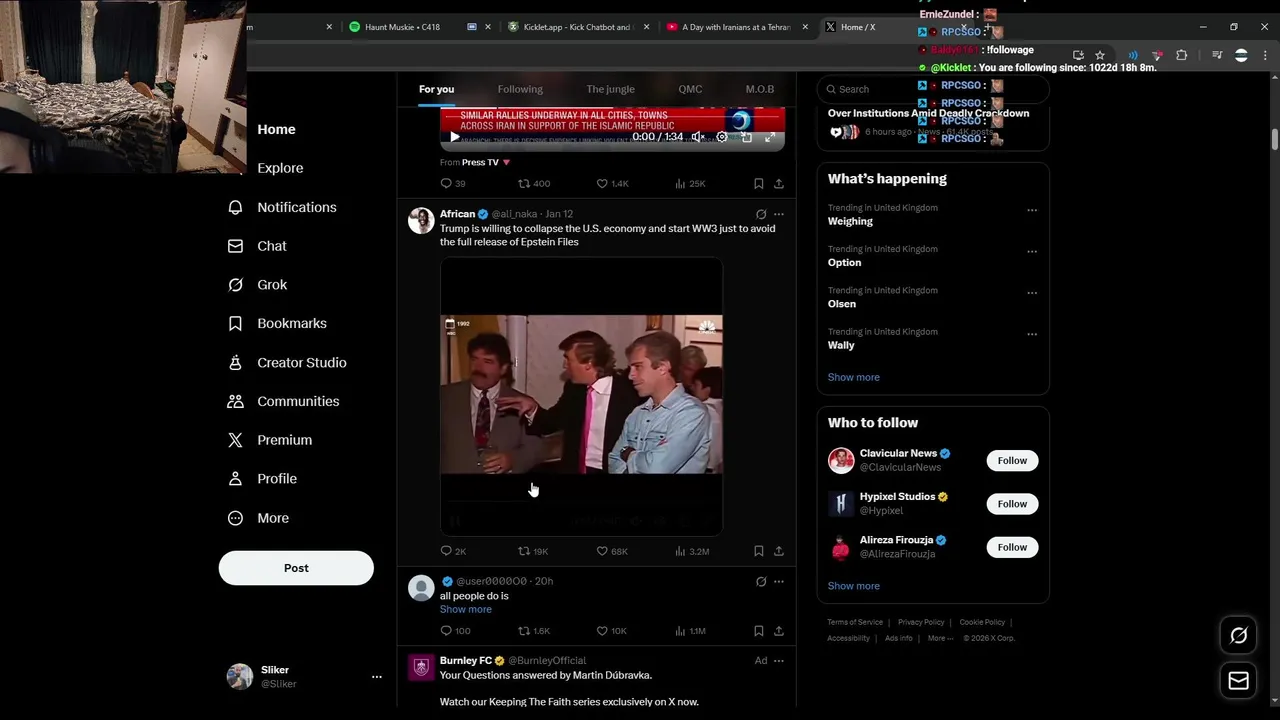Open the Privacy Policy footer link
This screenshot has height=720, width=1280.
pos(921,622)
